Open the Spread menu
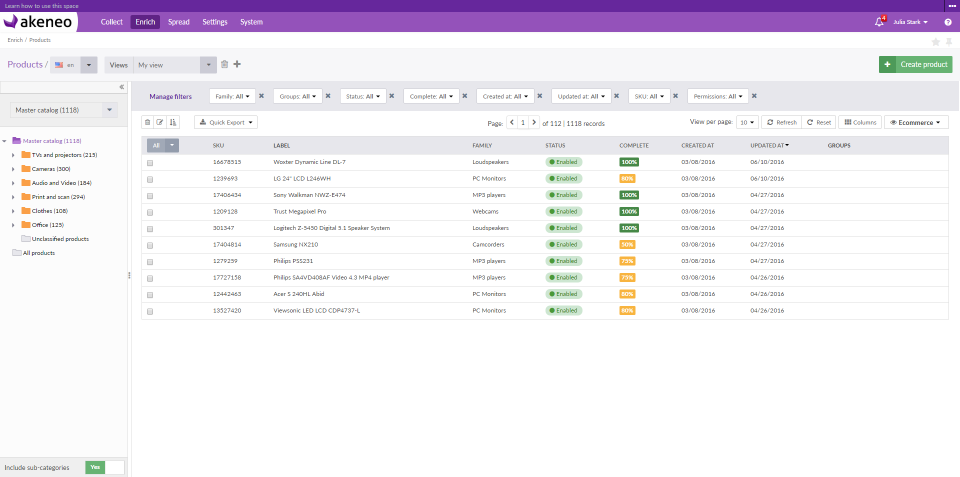Screen dimensions: 960x477 (179, 22)
